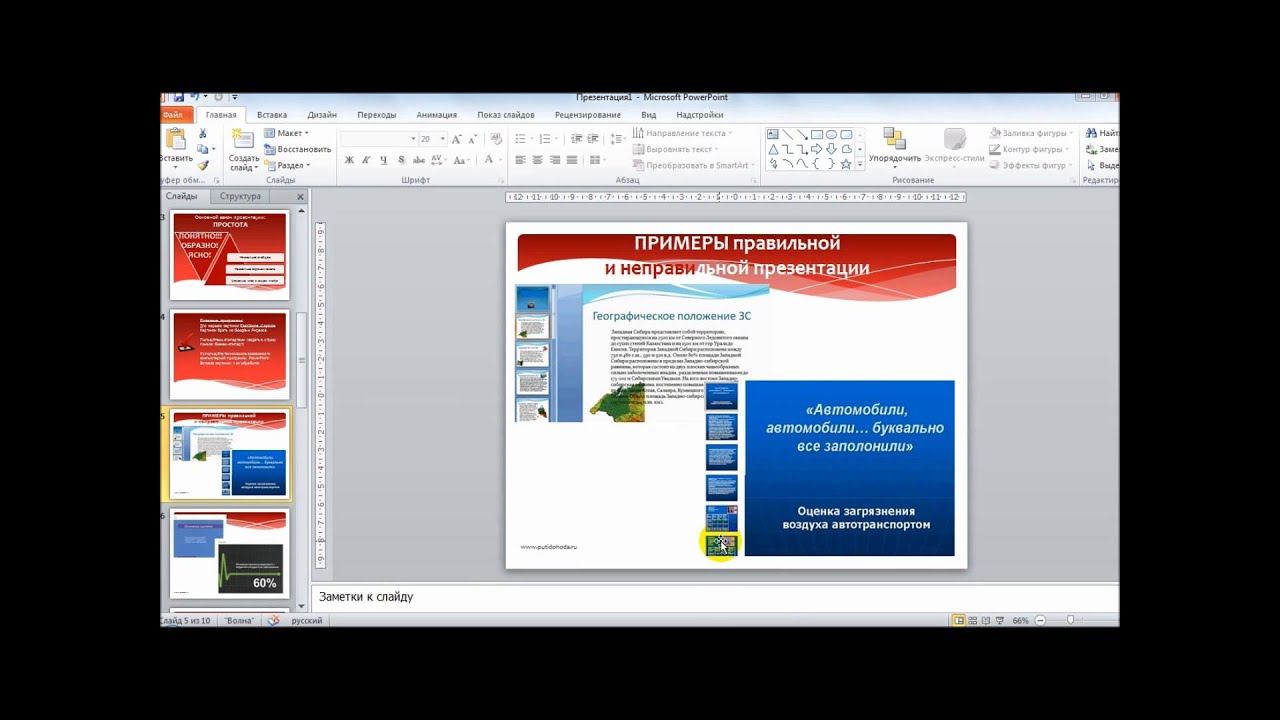Select the Rectangle shape in gallery
Image resolution: width=1280 pixels, height=720 pixels.
click(x=817, y=134)
